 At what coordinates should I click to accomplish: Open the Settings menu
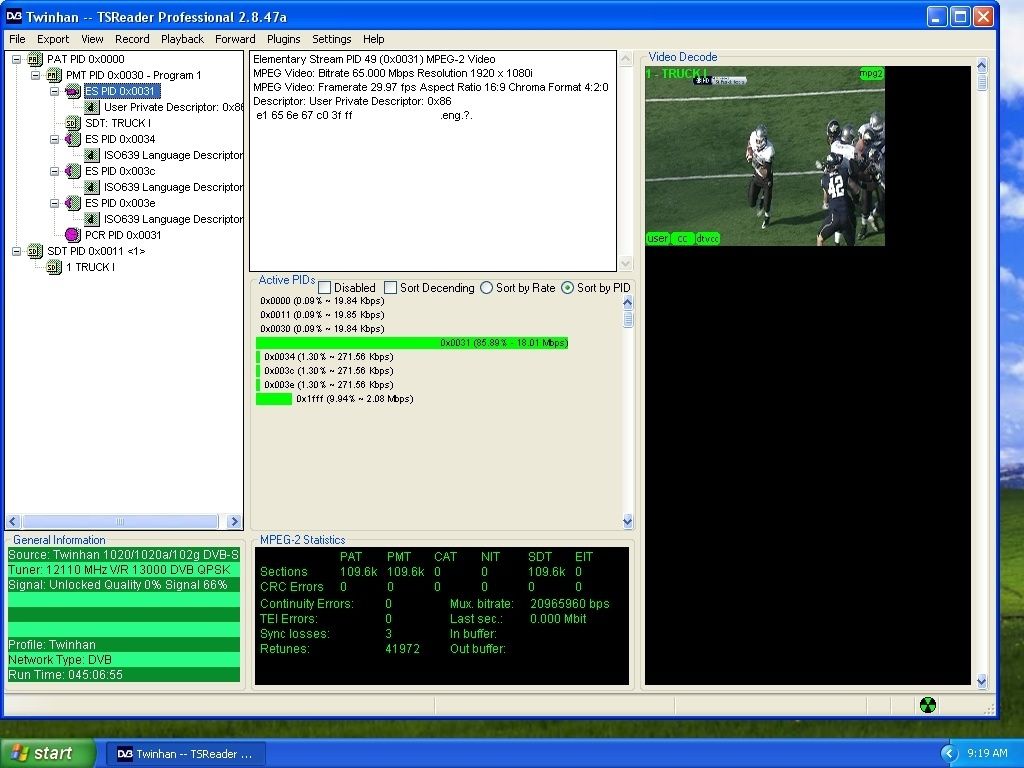coord(332,39)
